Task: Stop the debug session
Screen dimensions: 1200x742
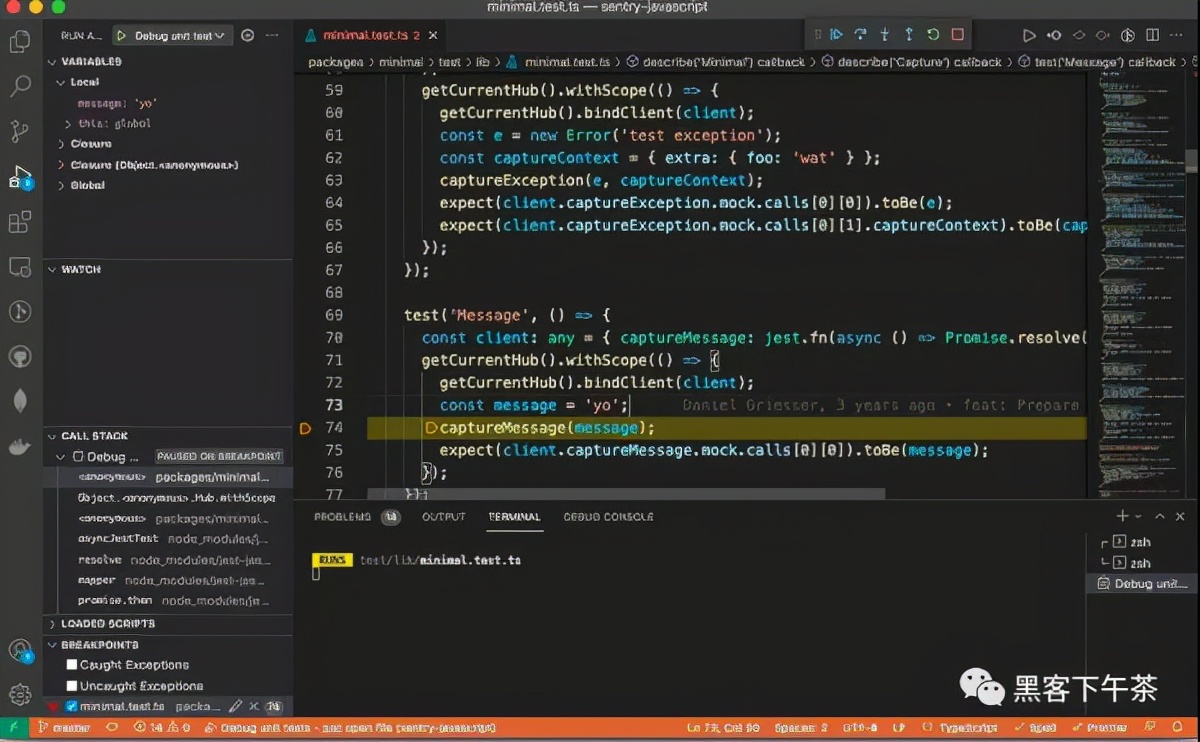Action: [957, 35]
